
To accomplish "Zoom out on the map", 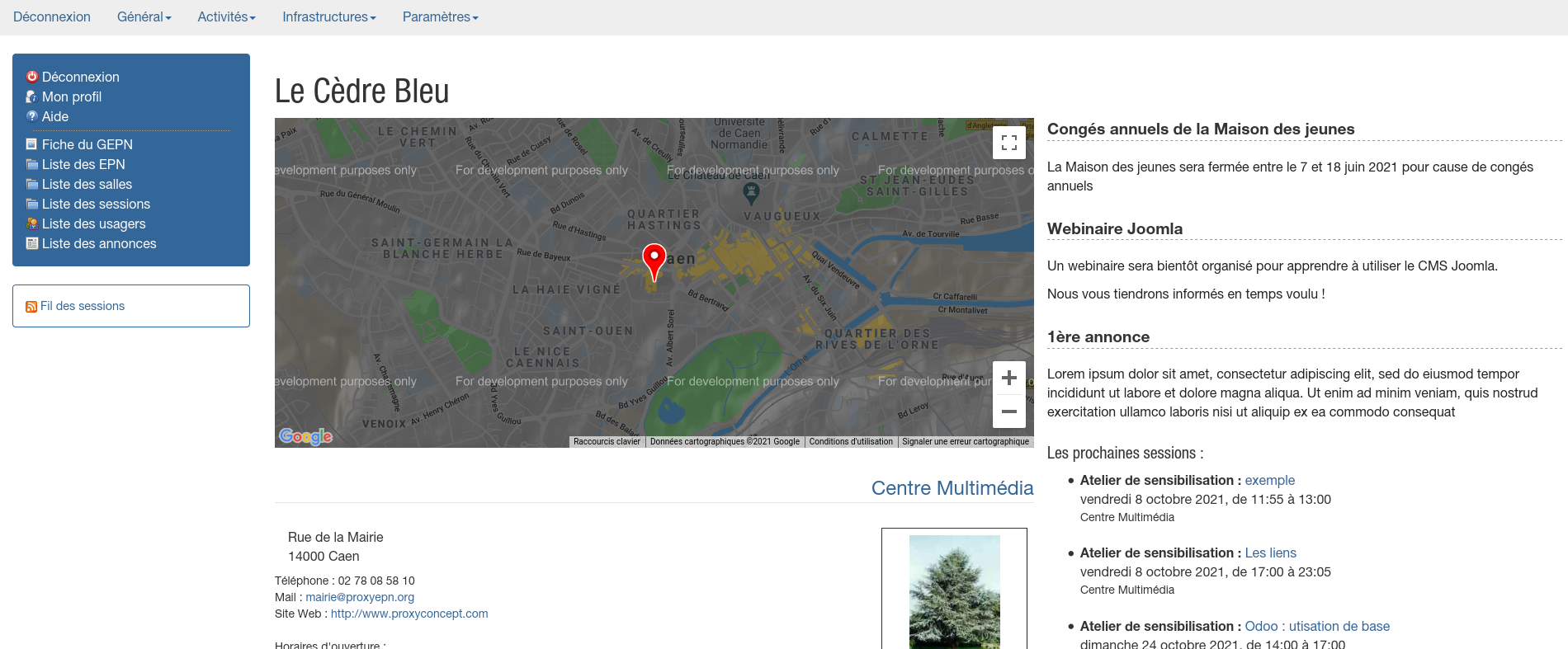I will (x=1008, y=412).
